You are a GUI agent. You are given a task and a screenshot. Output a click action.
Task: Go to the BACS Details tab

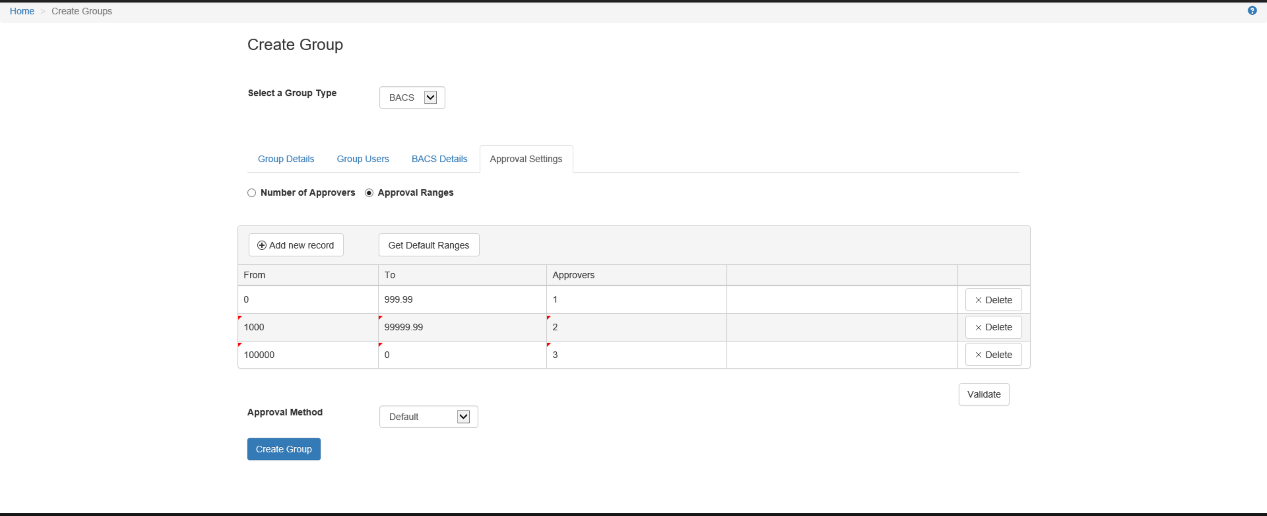pos(439,159)
